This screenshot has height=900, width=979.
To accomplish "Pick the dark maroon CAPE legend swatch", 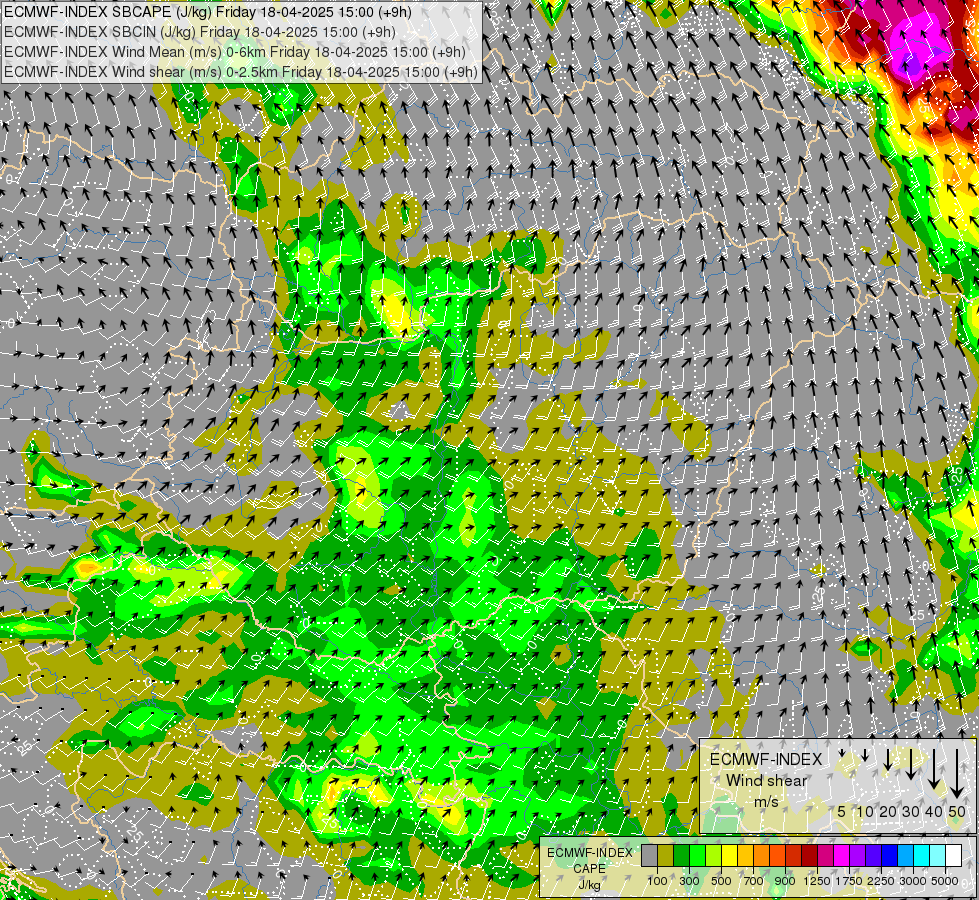I will (x=810, y=855).
